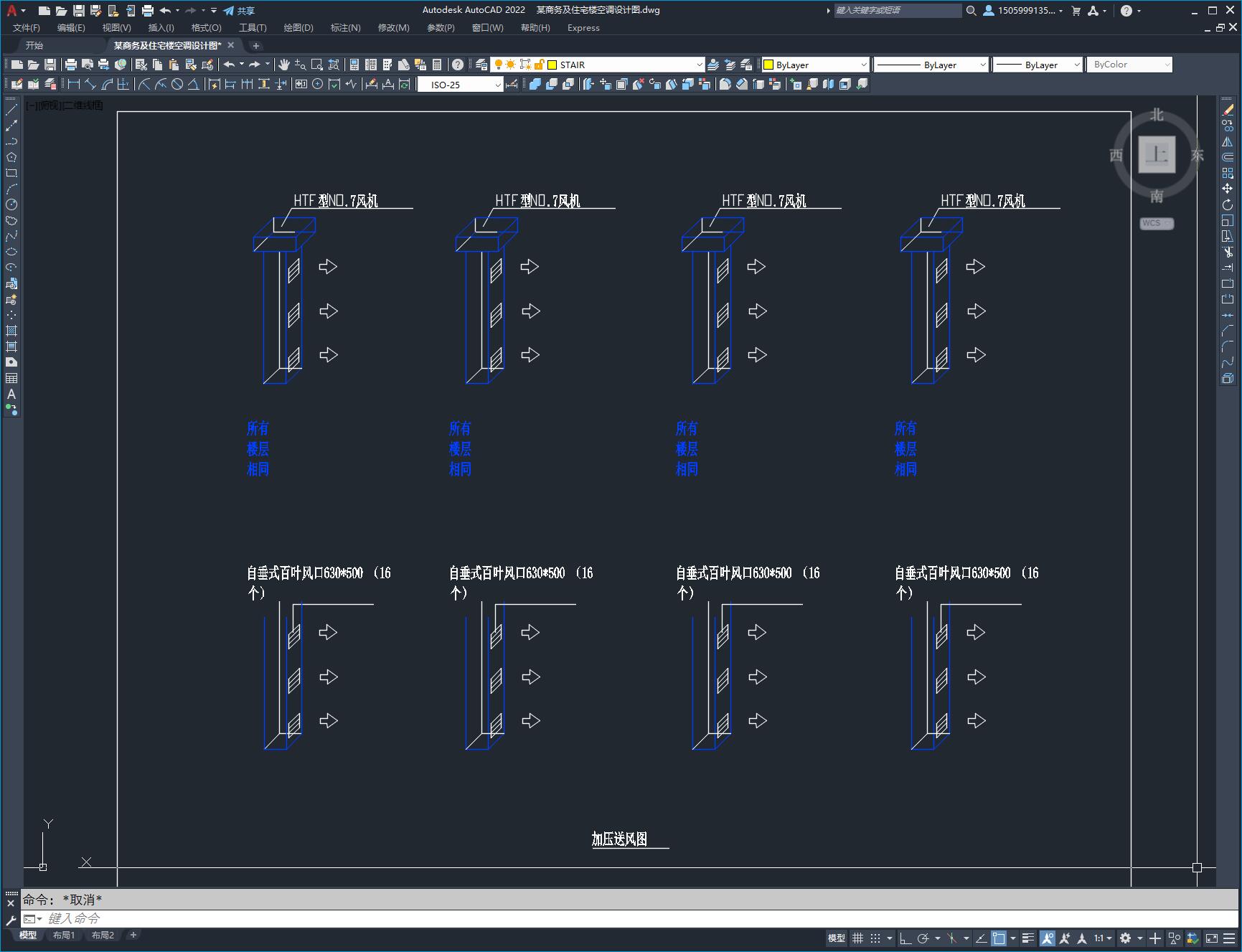Select the Move modify tool
The width and height of the screenshot is (1242, 952).
click(x=1228, y=189)
